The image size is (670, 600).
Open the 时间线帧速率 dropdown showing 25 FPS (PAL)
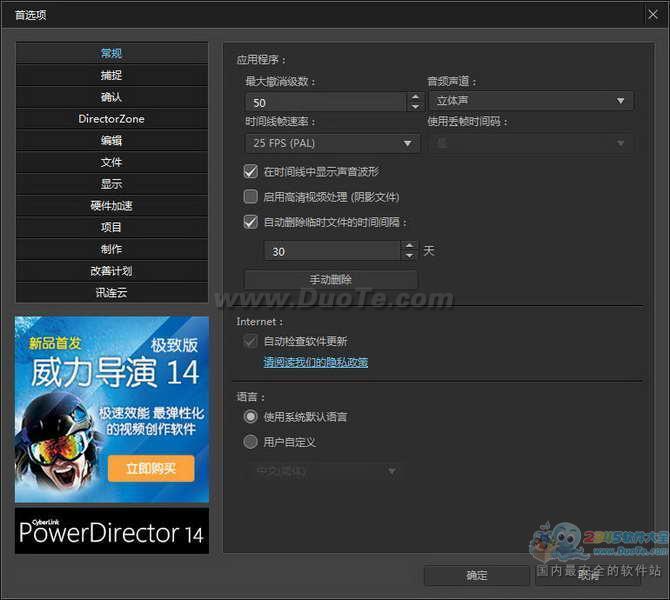coord(332,143)
